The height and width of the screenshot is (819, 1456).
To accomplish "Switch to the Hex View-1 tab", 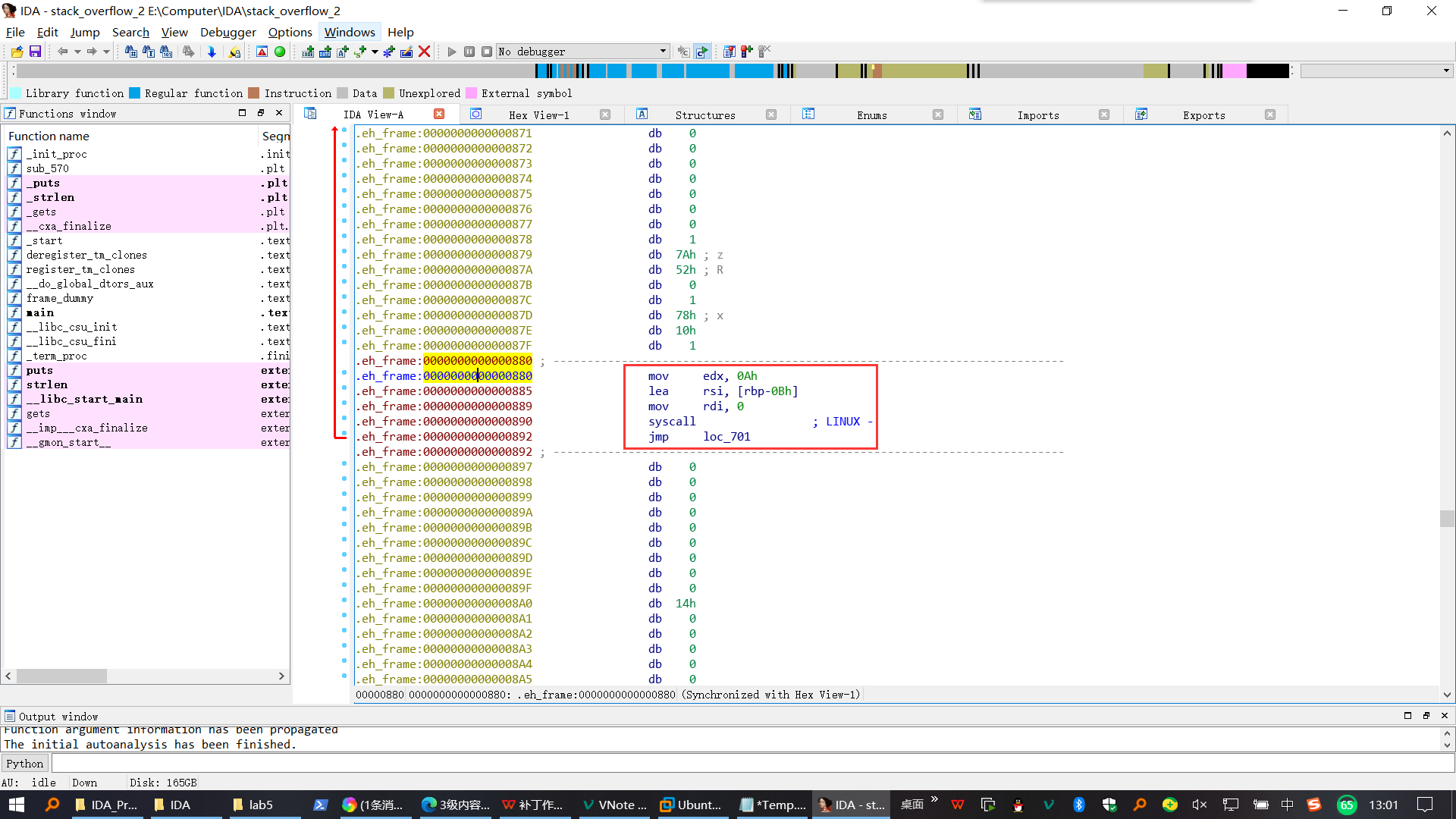I will (538, 115).
